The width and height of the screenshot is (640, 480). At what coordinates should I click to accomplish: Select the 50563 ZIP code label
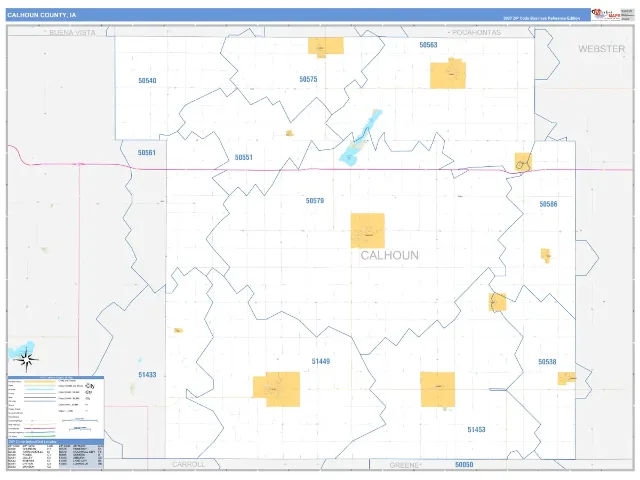pyautogui.click(x=428, y=45)
